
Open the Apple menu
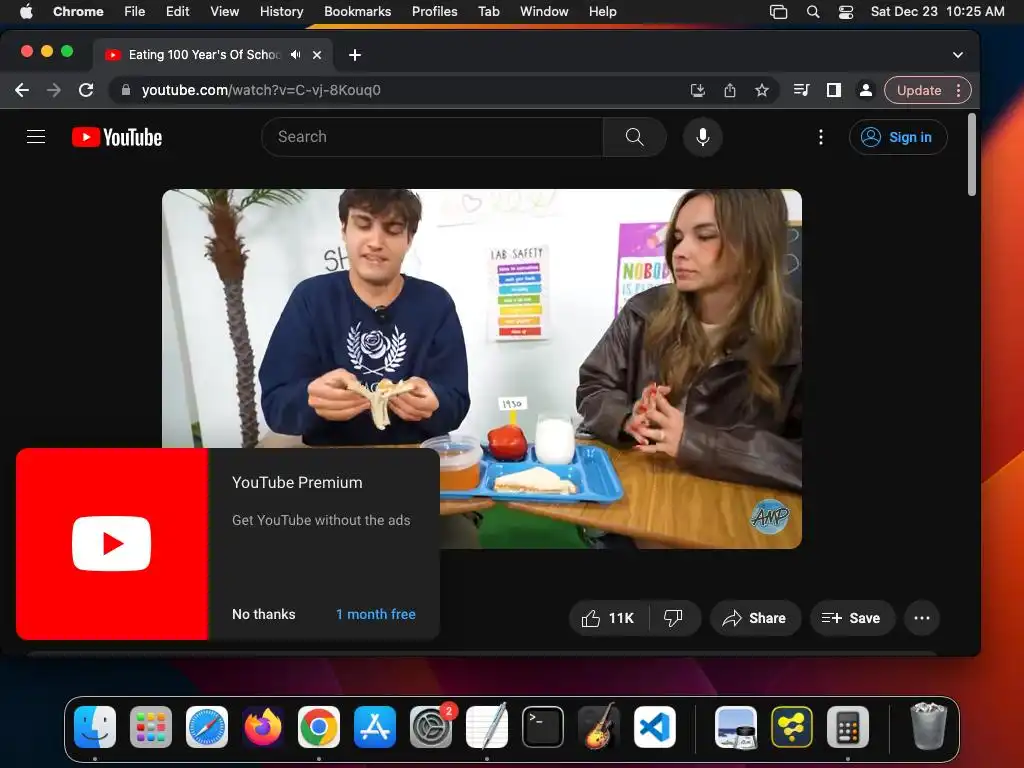click(x=26, y=11)
